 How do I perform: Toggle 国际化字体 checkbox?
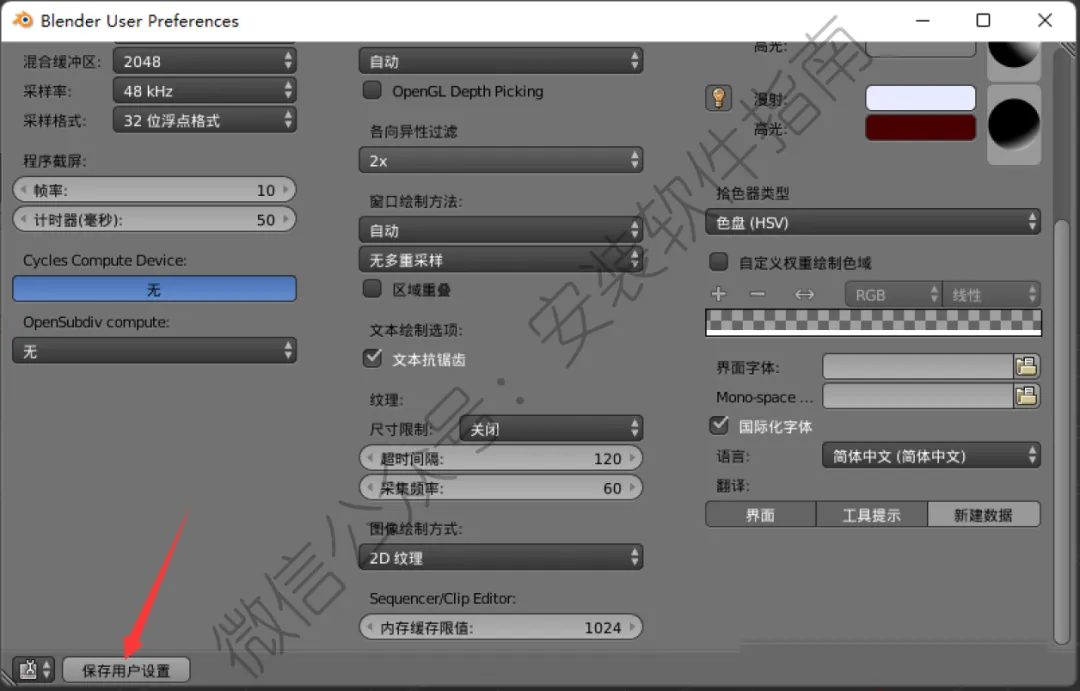pos(719,425)
